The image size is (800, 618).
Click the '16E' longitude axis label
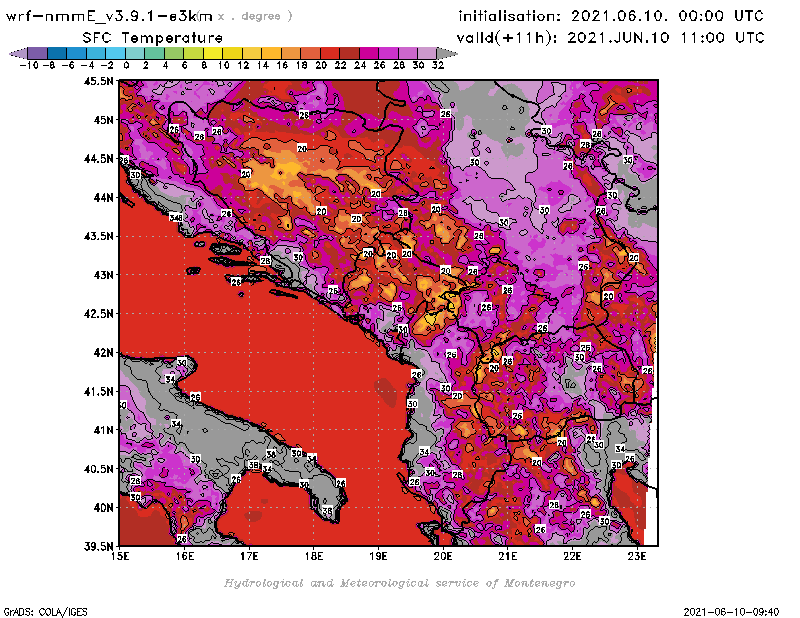click(x=185, y=556)
